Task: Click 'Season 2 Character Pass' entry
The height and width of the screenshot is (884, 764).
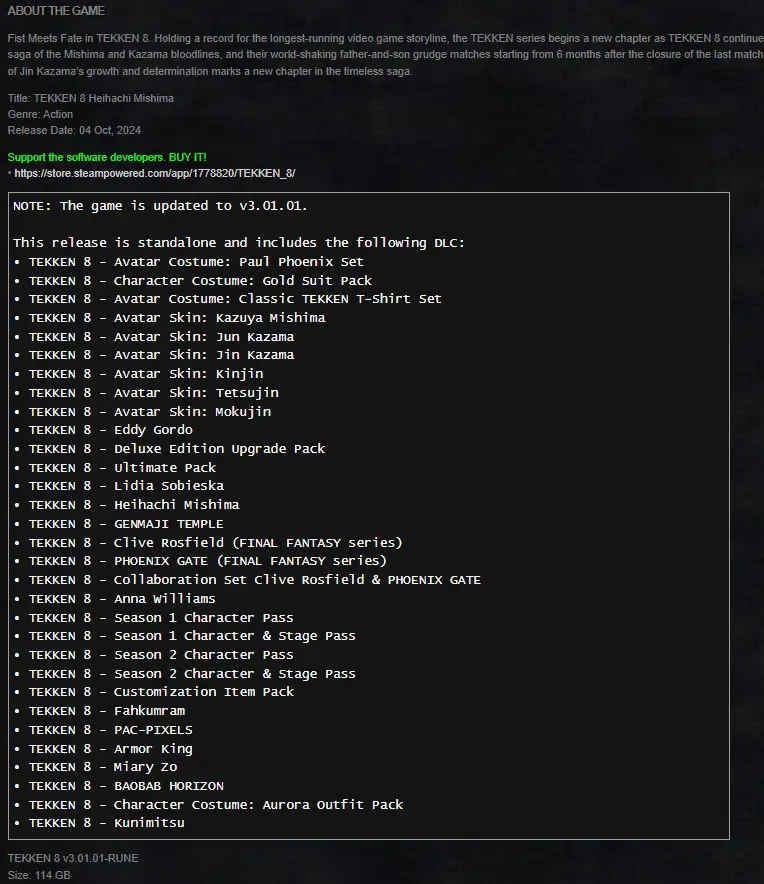Action: click(x=161, y=655)
